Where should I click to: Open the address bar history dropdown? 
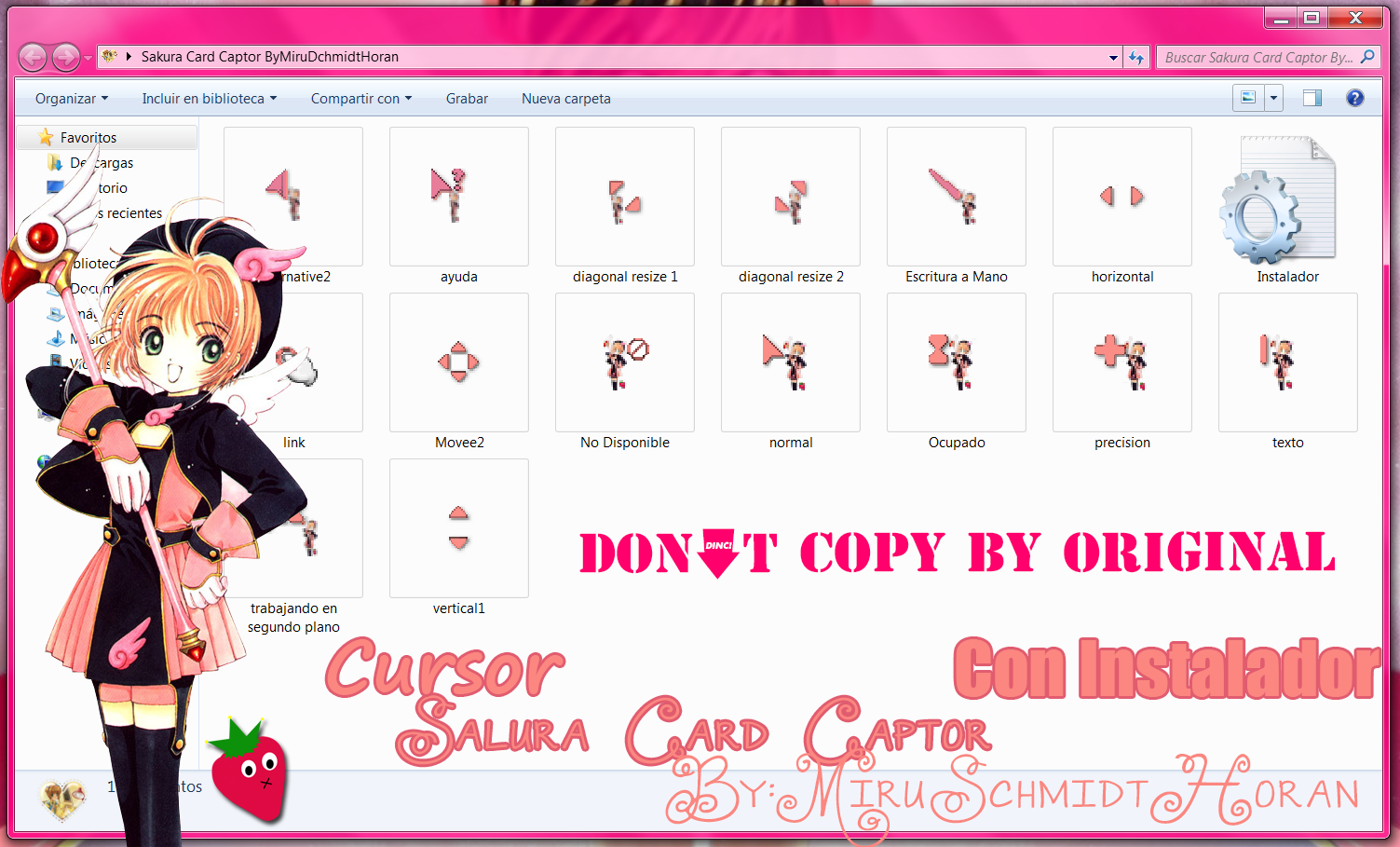coord(1111,57)
